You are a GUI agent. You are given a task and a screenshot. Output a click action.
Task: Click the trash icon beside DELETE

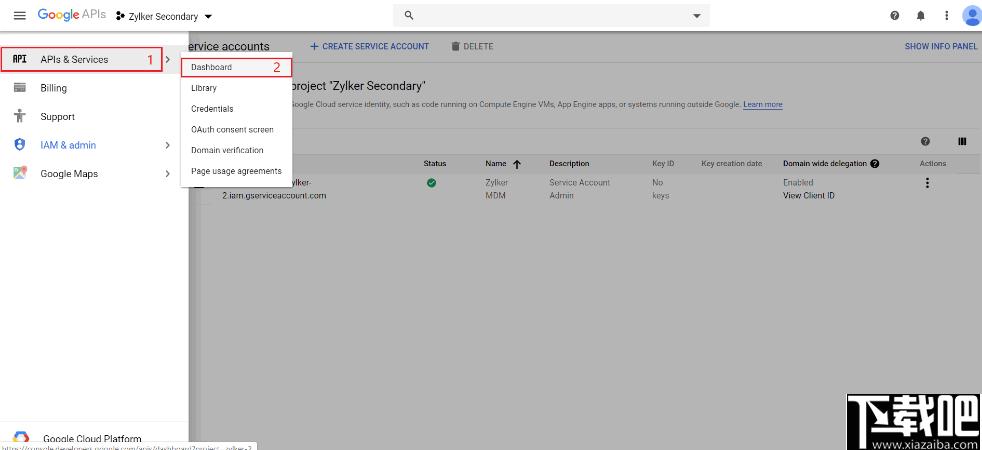coord(455,46)
